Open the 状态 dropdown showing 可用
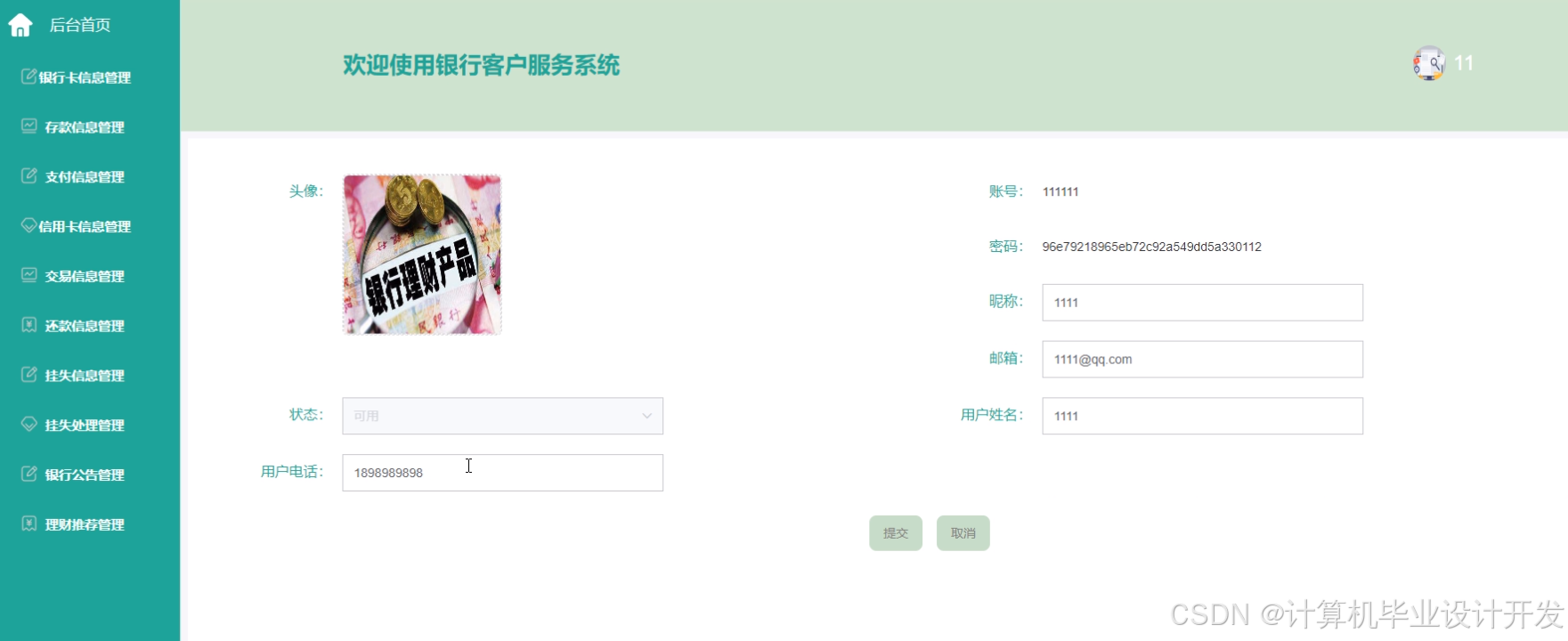The image size is (1568, 641). pos(502,416)
